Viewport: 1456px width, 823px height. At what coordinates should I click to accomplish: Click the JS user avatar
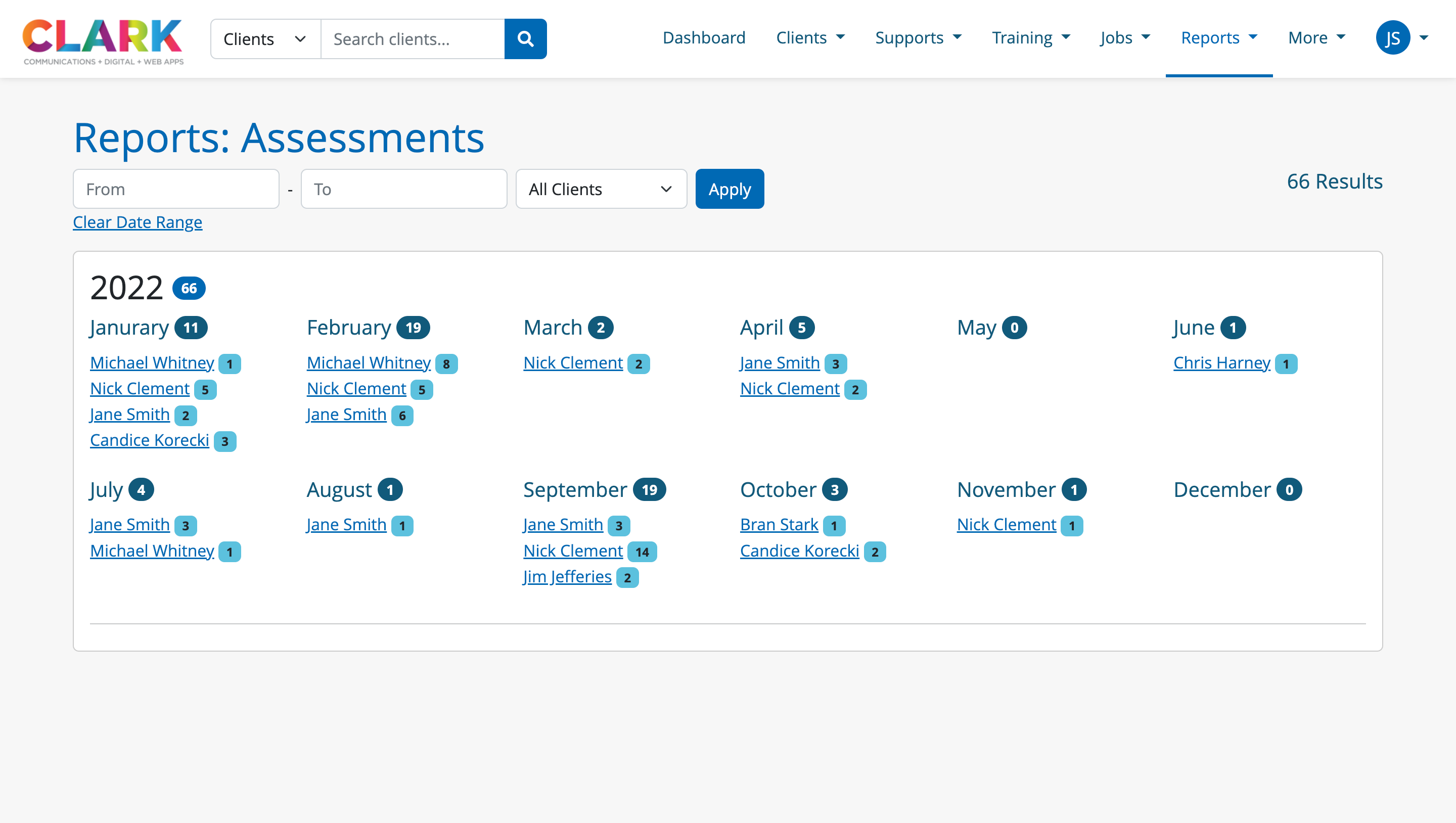point(1392,38)
